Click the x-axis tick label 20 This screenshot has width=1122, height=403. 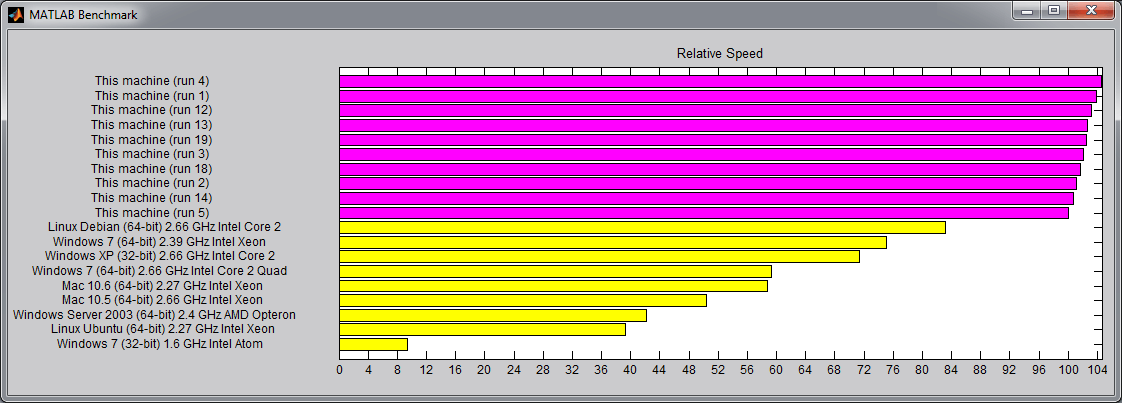[485, 370]
